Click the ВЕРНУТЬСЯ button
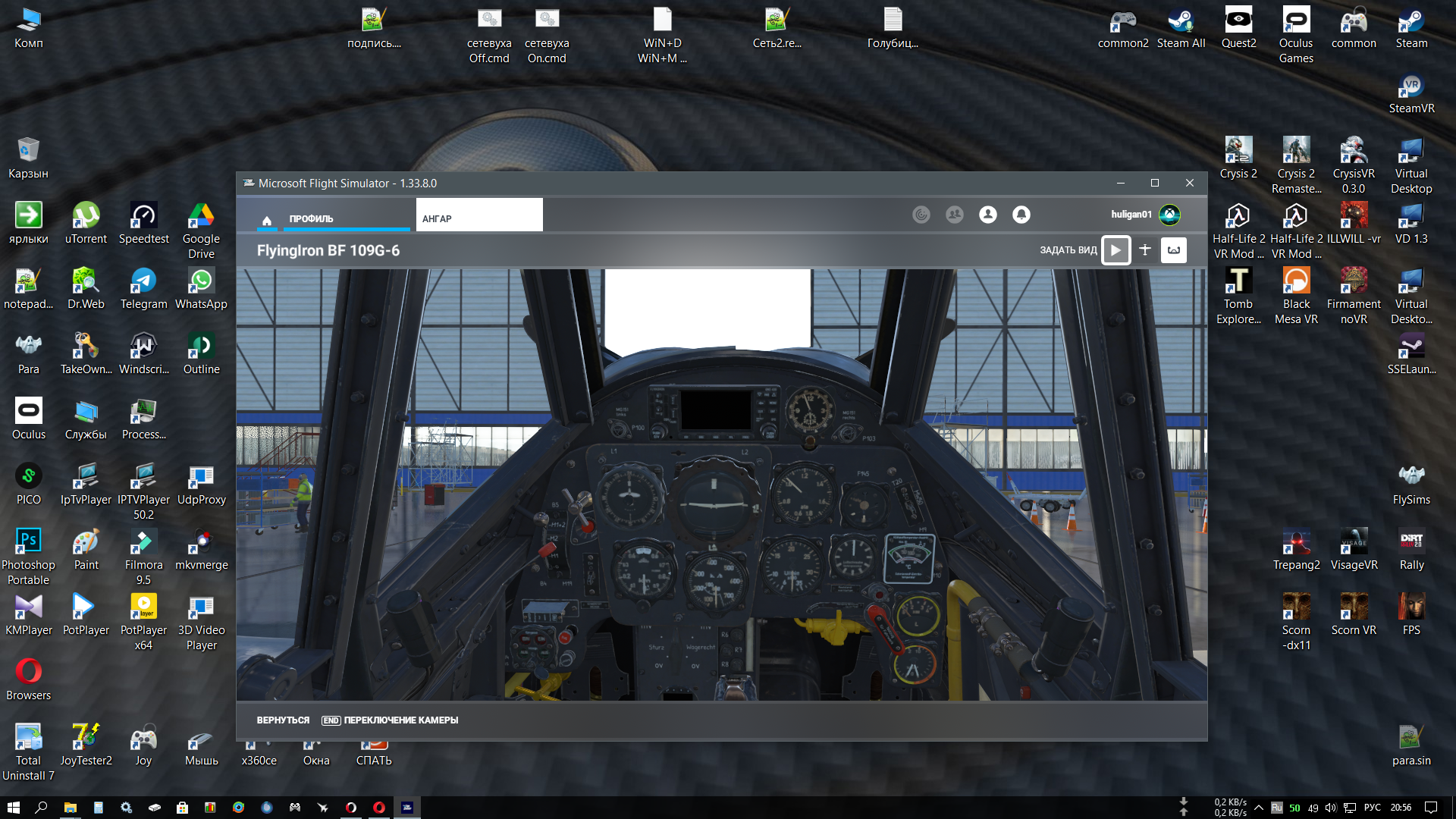1456x819 pixels. (x=283, y=720)
